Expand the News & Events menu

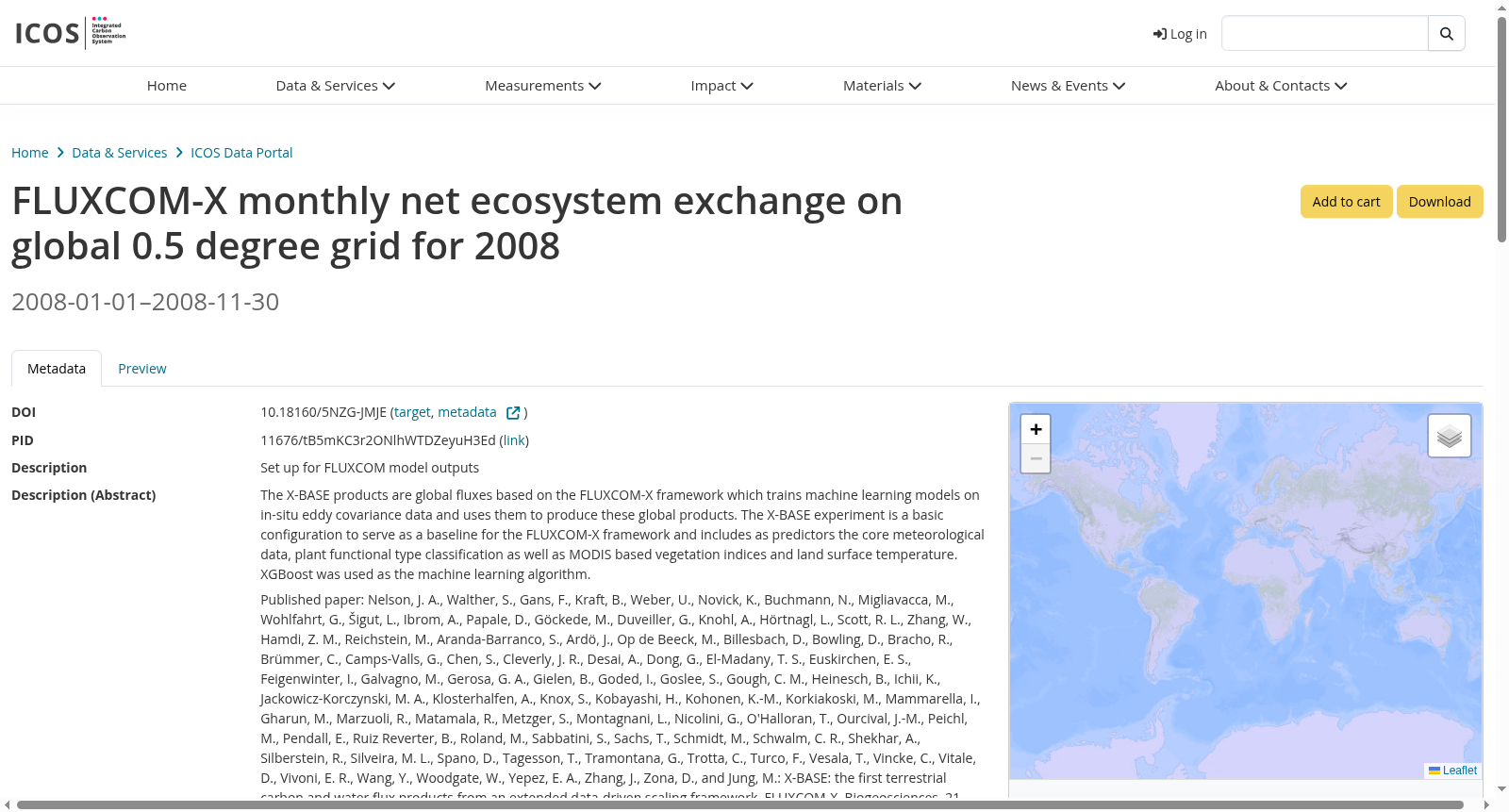[1069, 86]
